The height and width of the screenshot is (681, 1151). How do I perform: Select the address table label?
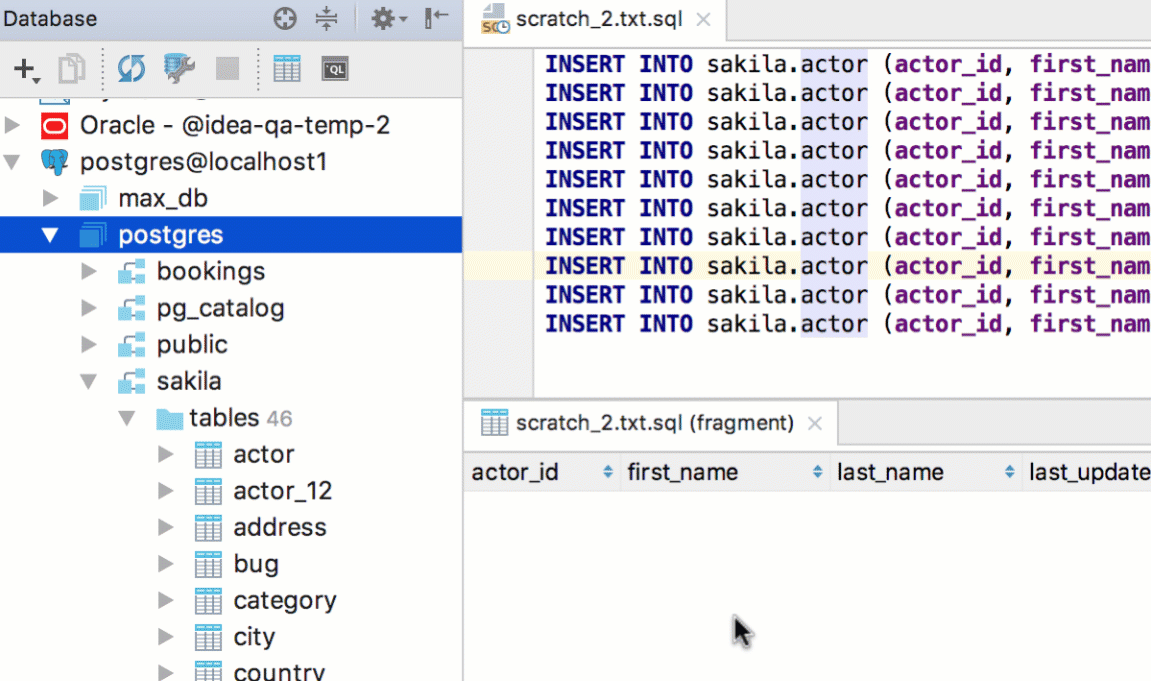coord(280,527)
